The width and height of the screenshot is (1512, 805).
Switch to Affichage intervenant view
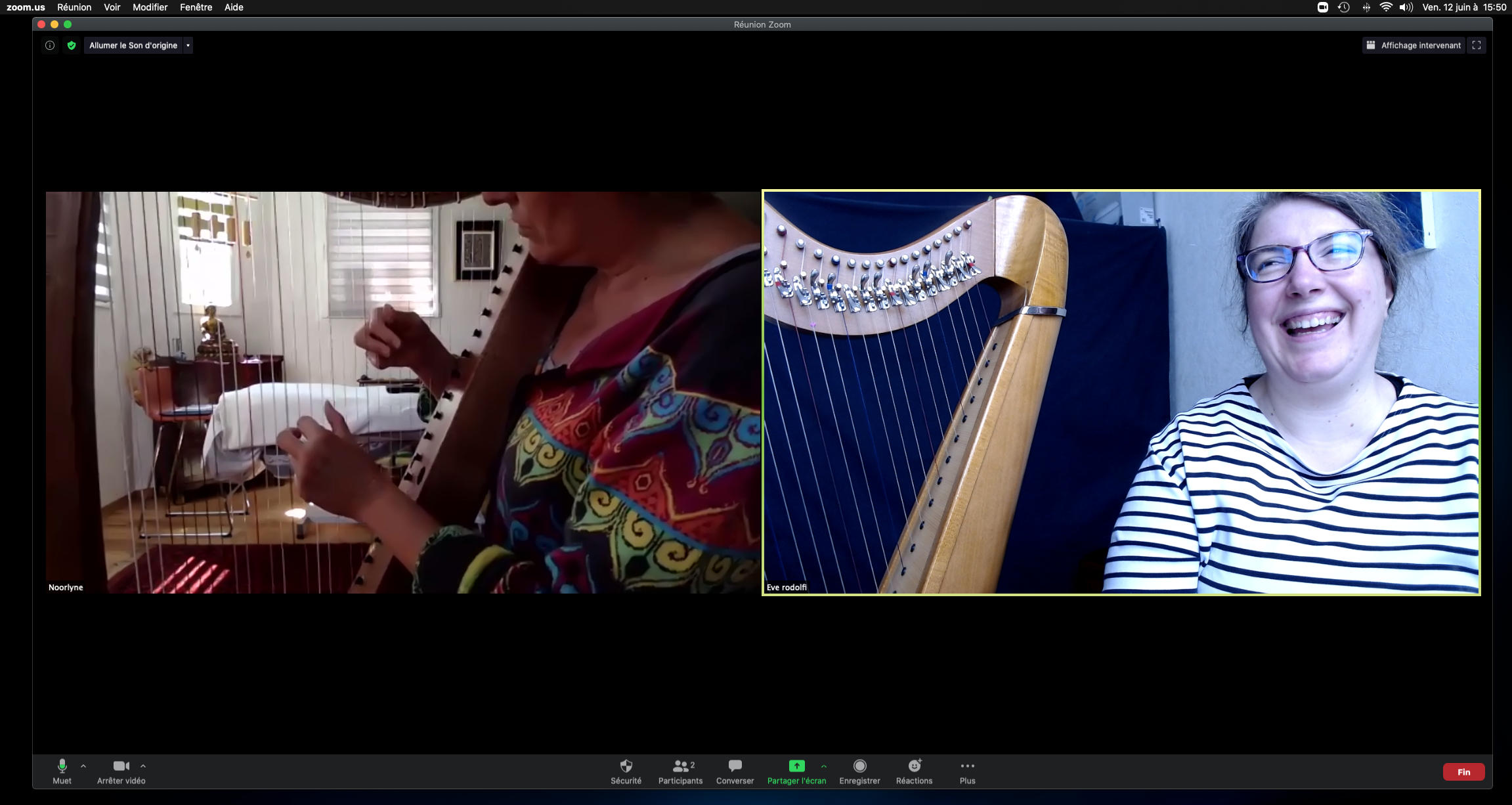click(1414, 45)
